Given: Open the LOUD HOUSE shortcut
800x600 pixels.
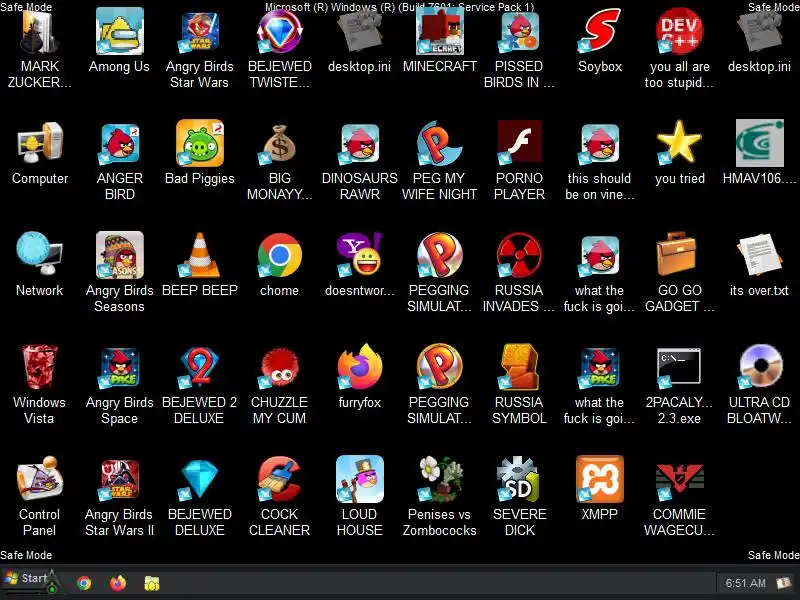Looking at the screenshot, I should click(x=360, y=480).
